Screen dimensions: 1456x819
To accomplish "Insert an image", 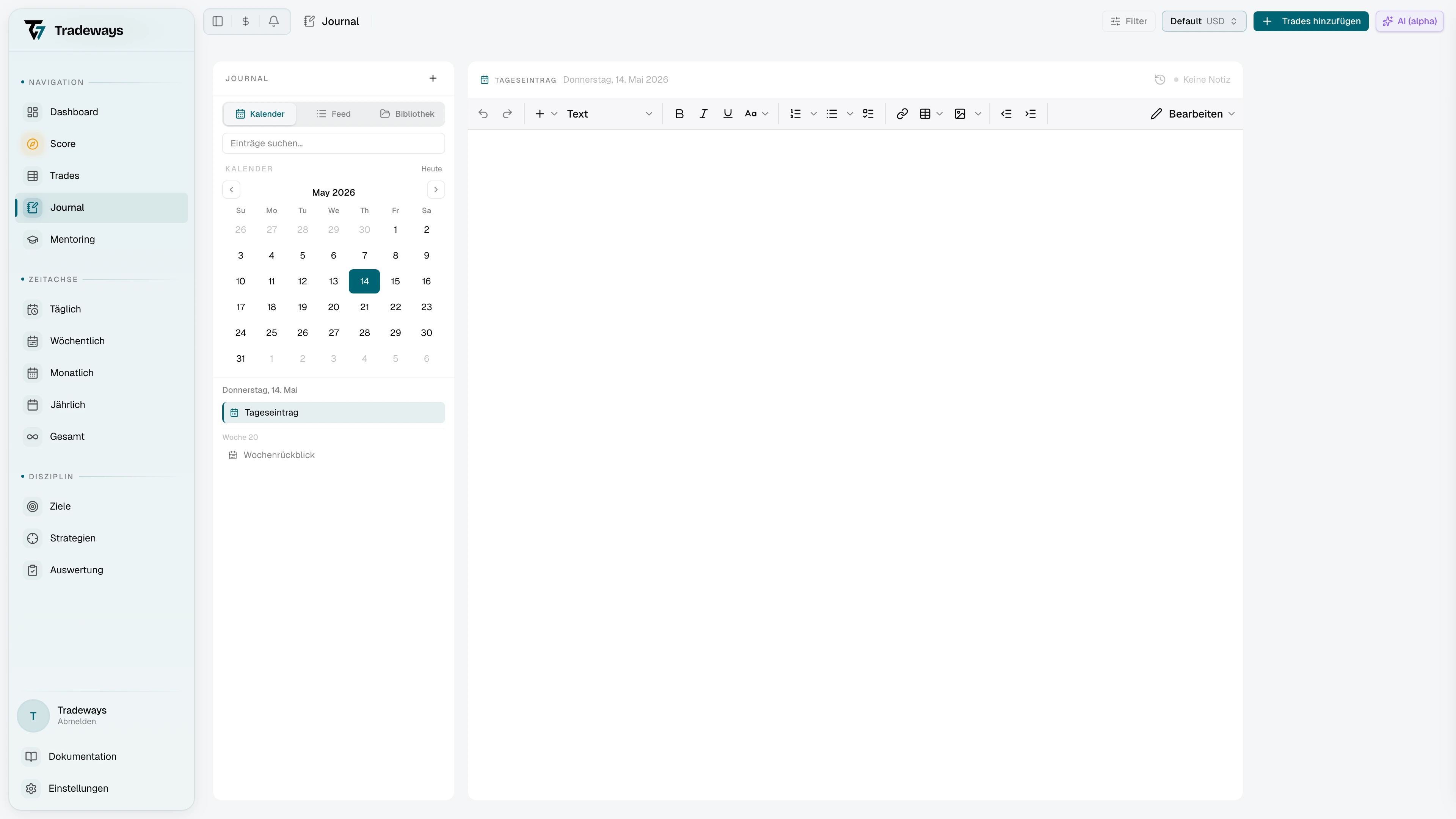I will click(x=960, y=114).
